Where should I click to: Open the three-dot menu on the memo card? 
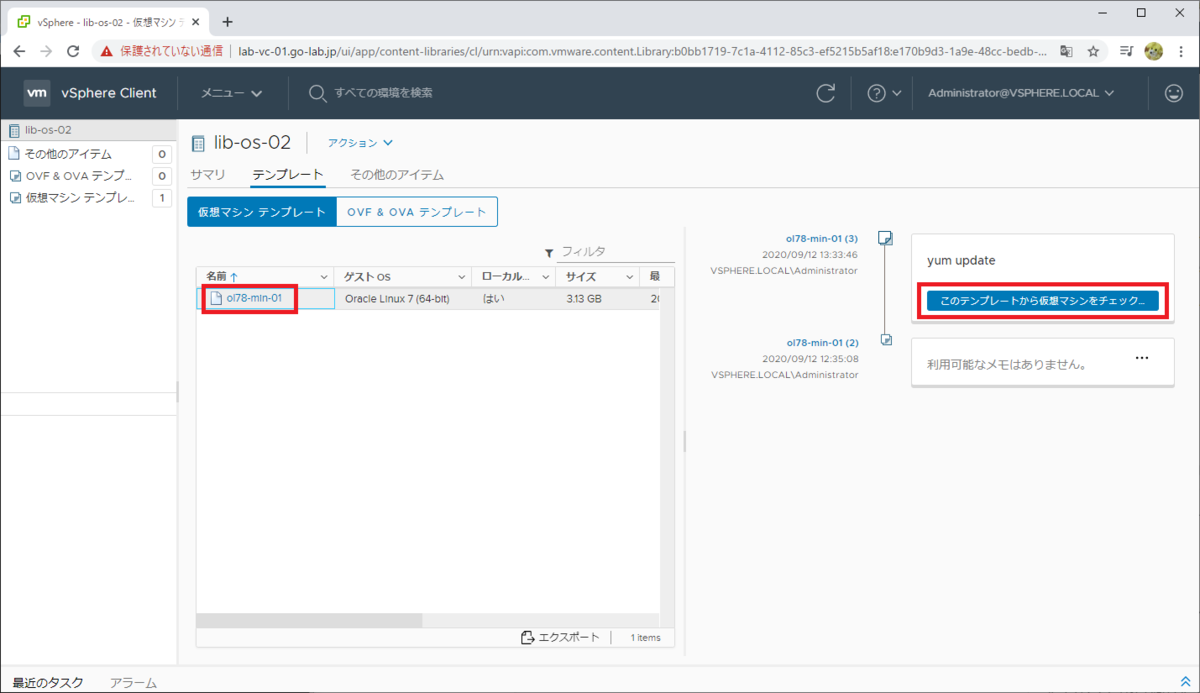(1142, 357)
